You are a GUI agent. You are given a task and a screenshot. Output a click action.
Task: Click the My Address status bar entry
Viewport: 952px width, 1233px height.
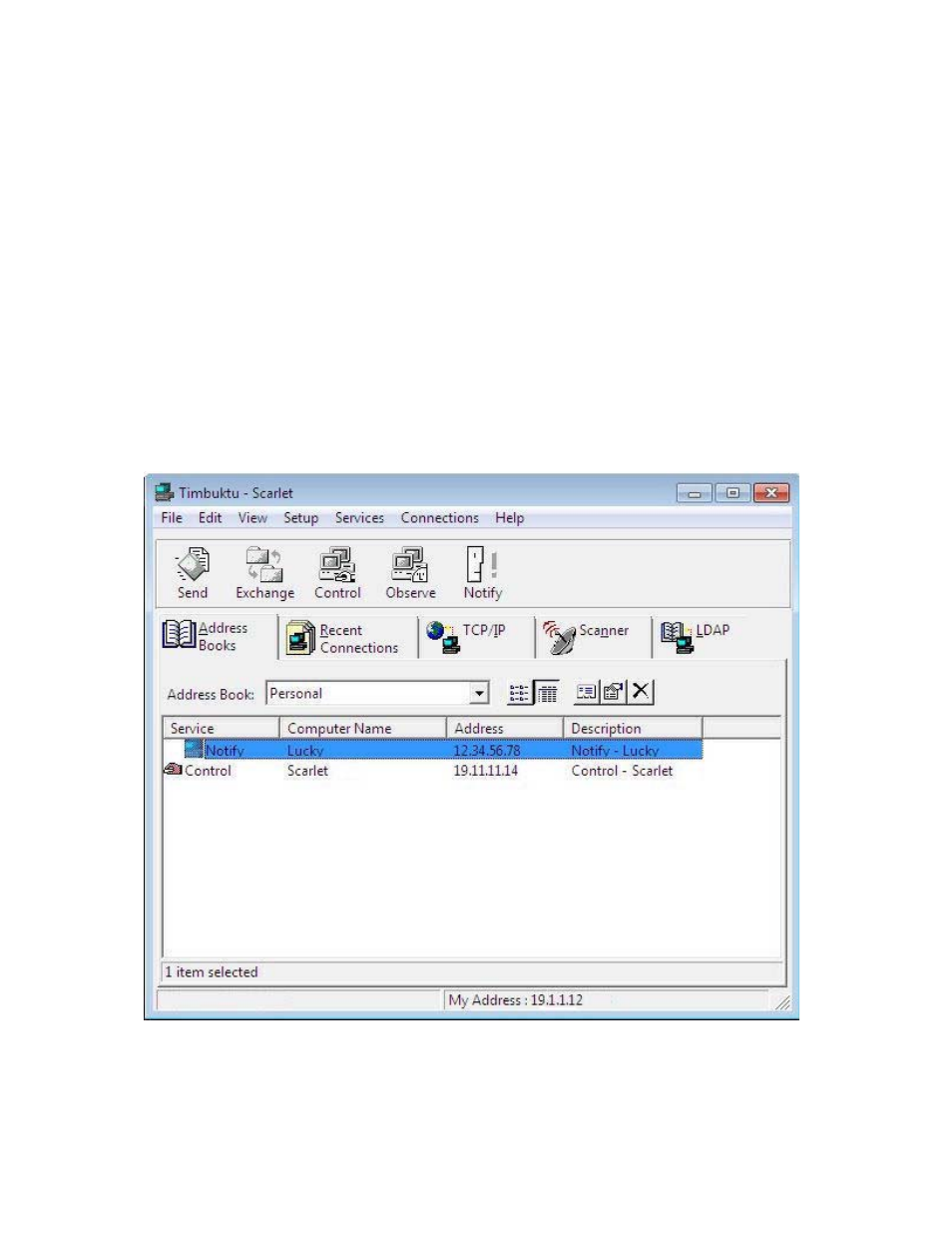pos(516,999)
